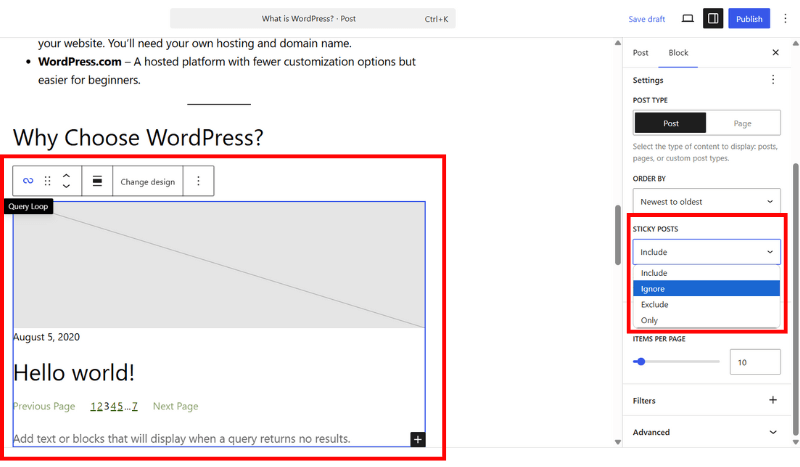Move block up with the up arrow
The width and height of the screenshot is (800, 467).
point(66,176)
